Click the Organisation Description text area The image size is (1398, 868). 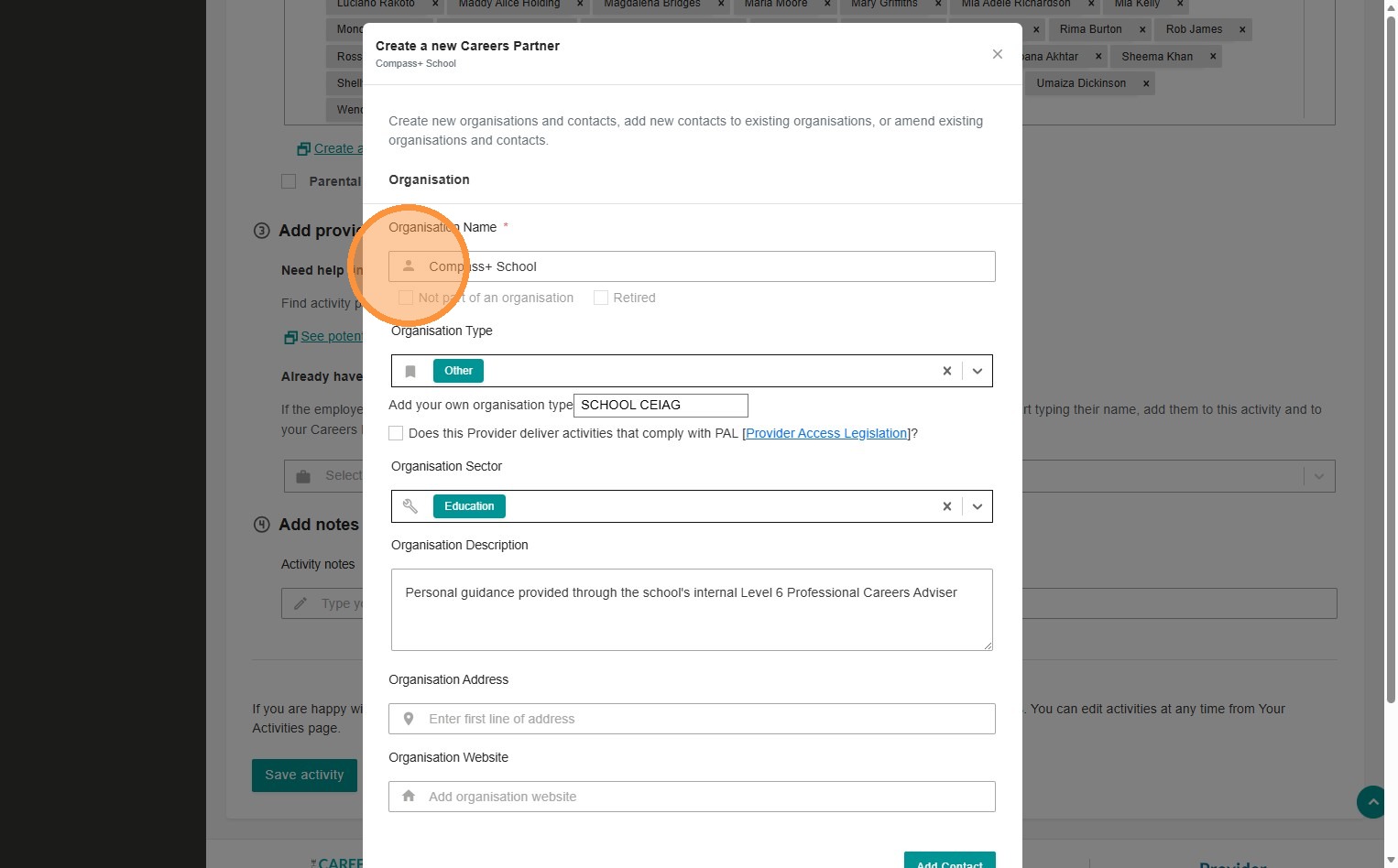point(692,610)
